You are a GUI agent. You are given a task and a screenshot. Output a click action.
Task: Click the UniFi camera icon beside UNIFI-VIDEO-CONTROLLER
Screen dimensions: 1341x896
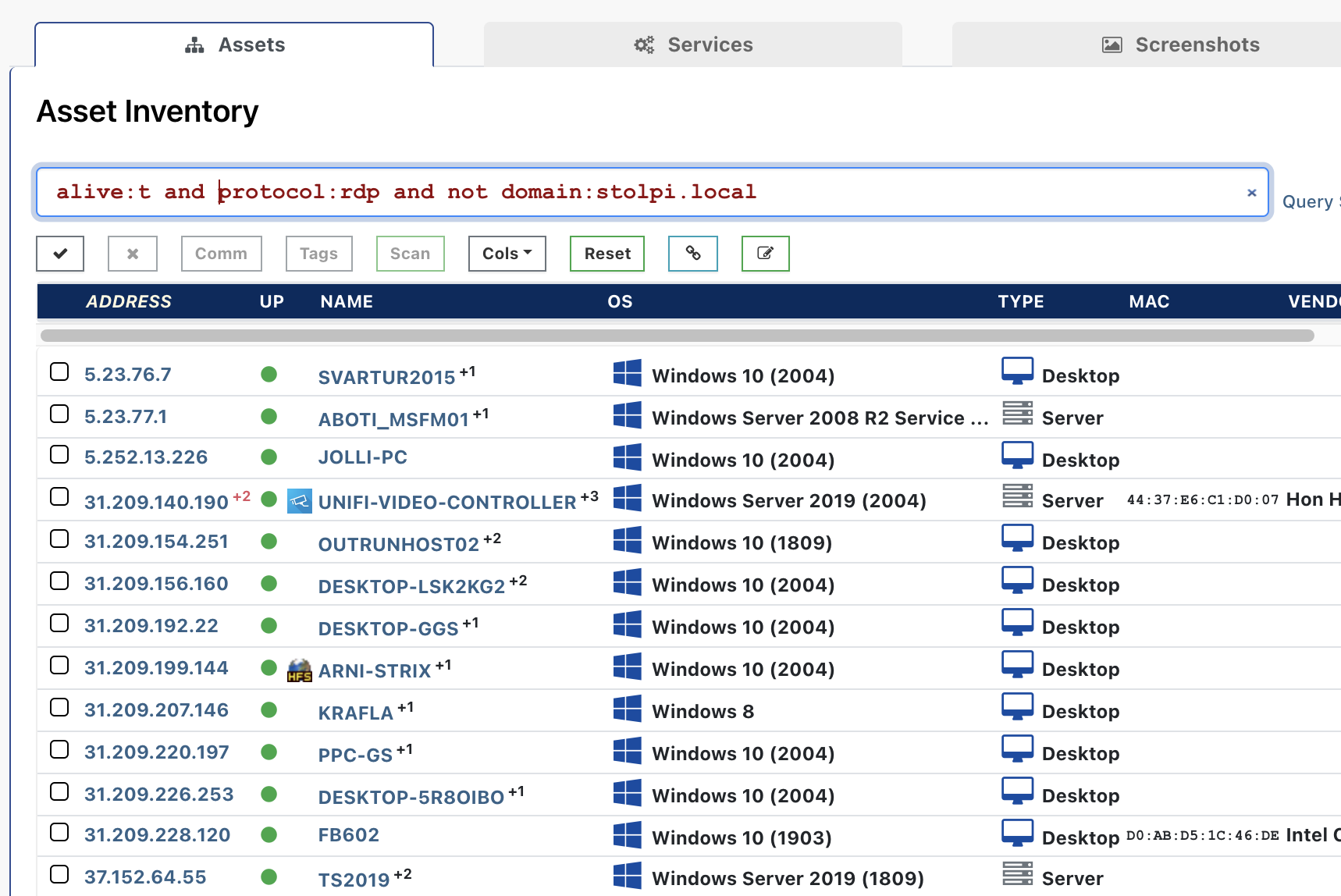(x=299, y=500)
